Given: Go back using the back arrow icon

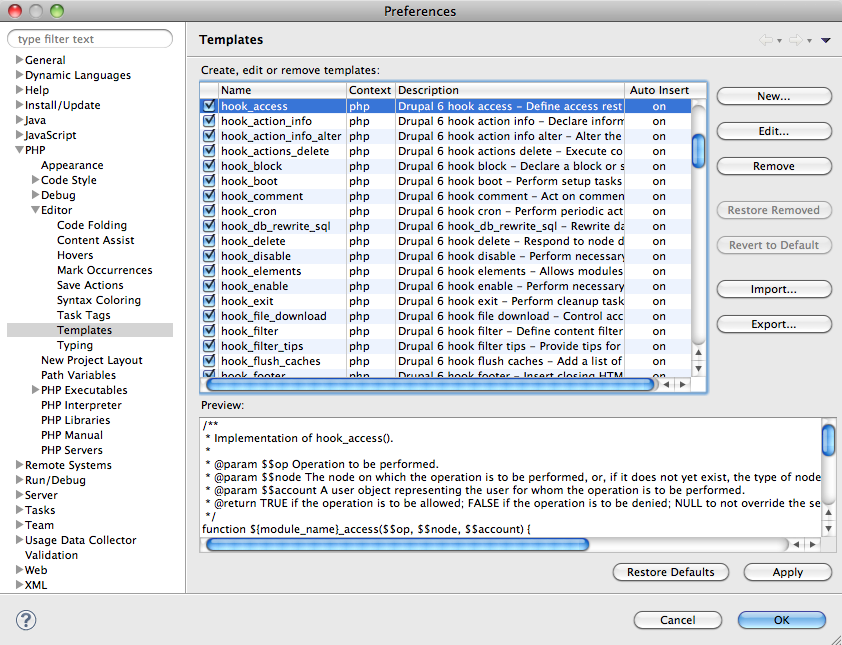Looking at the screenshot, I should 766,40.
